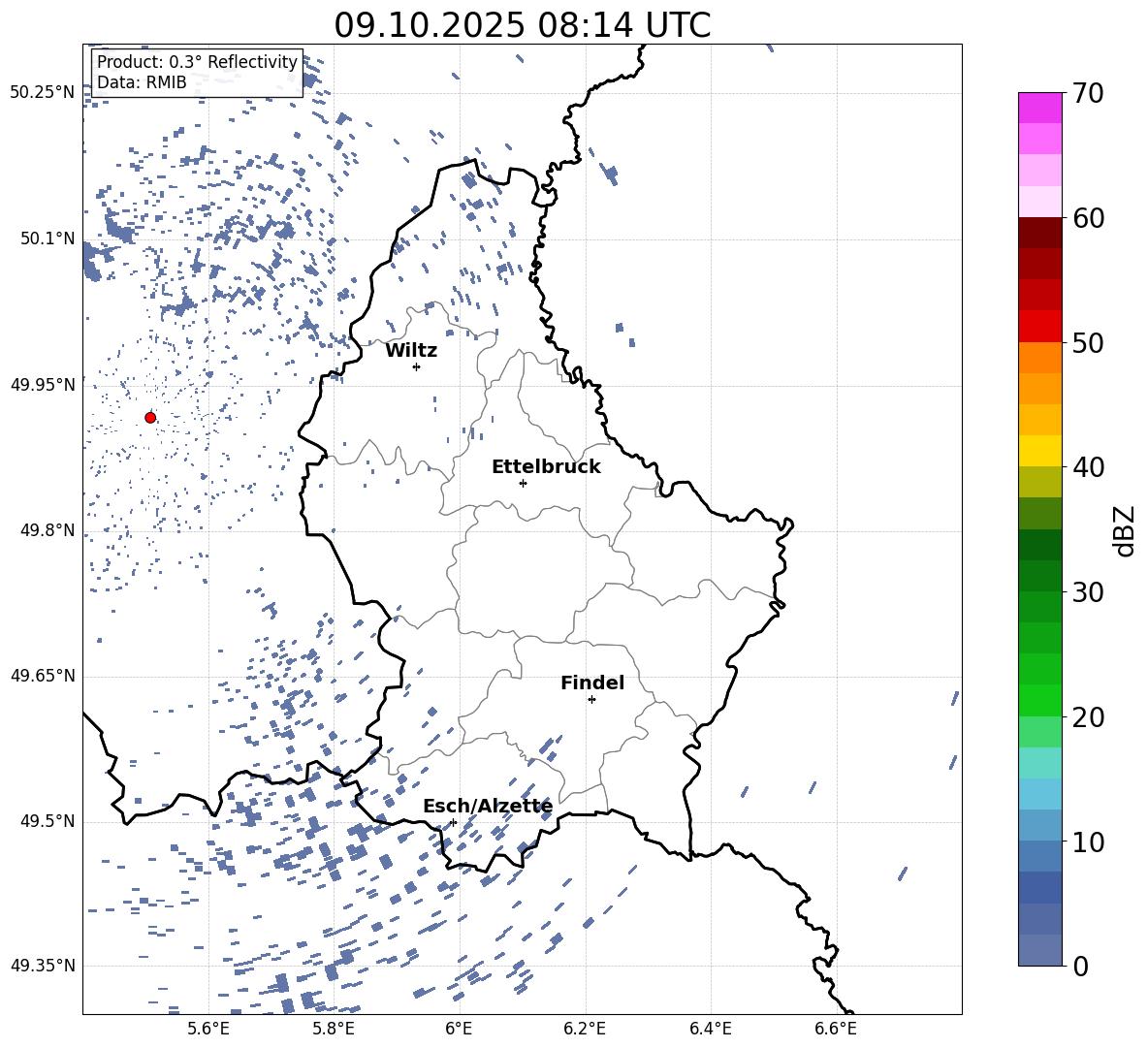Click the Findel city label

(x=592, y=683)
